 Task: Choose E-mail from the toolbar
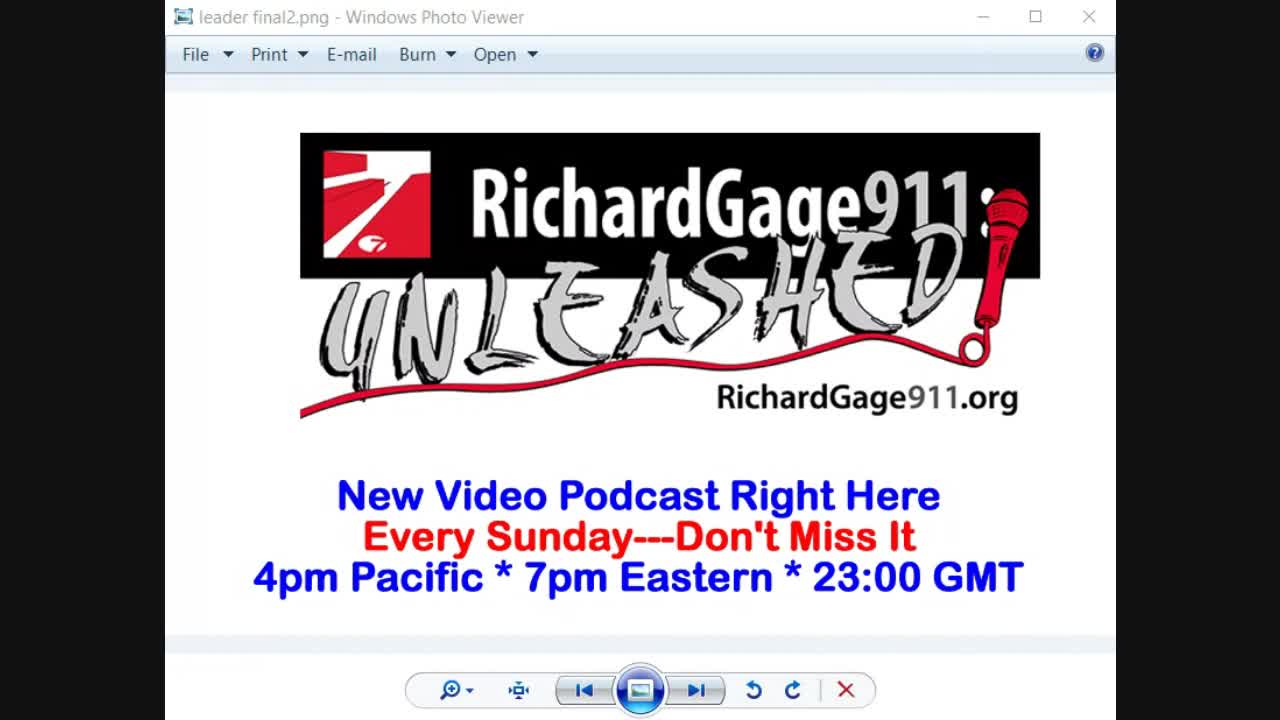click(x=352, y=54)
